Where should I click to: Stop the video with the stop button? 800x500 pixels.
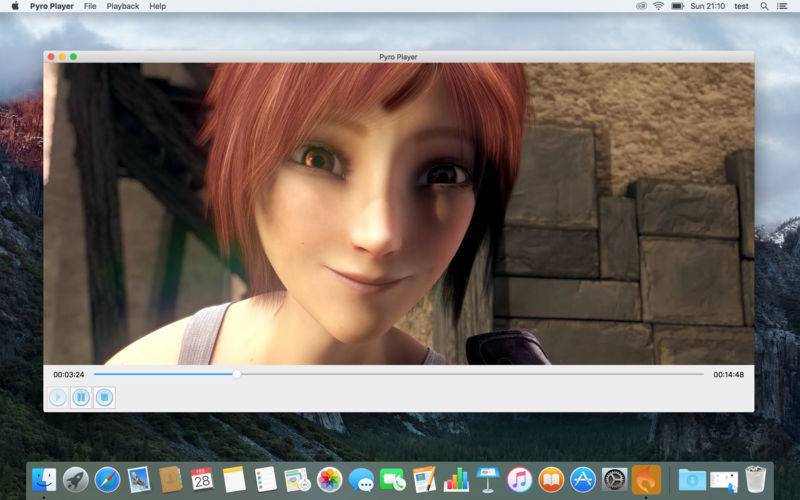click(x=105, y=397)
